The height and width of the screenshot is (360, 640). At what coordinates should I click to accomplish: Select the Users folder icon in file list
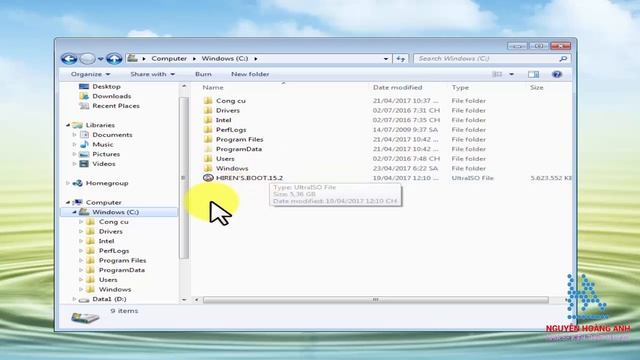pyautogui.click(x=208, y=159)
